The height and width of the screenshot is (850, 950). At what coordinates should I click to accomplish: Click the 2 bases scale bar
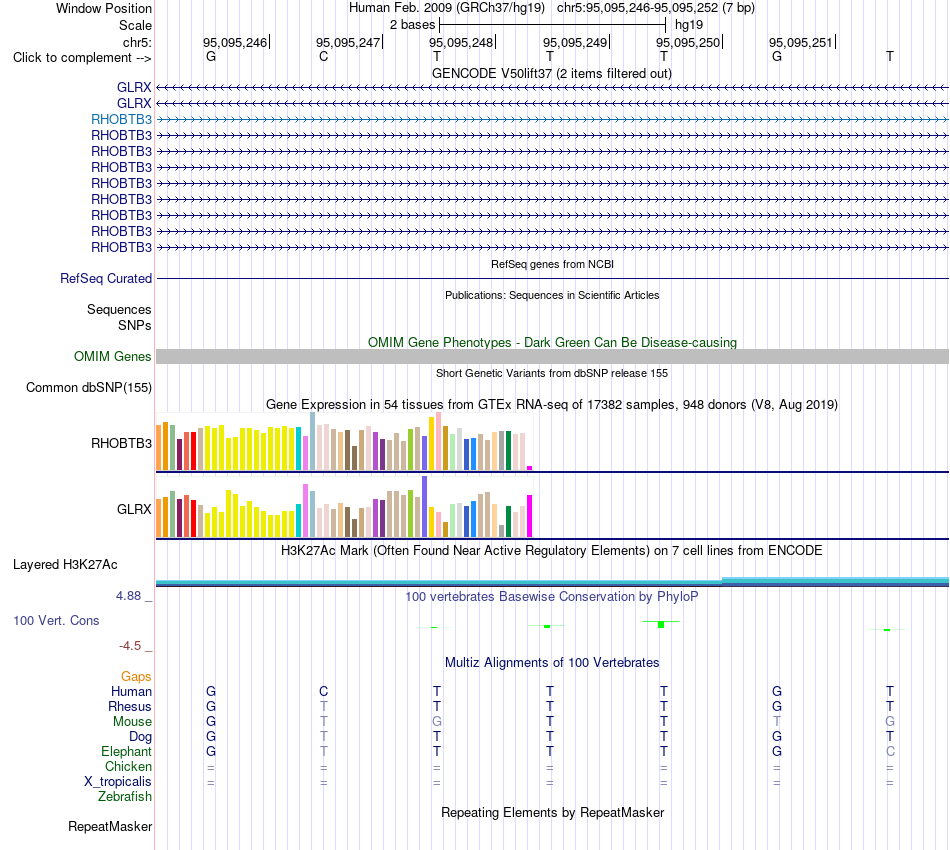pyautogui.click(x=552, y=25)
